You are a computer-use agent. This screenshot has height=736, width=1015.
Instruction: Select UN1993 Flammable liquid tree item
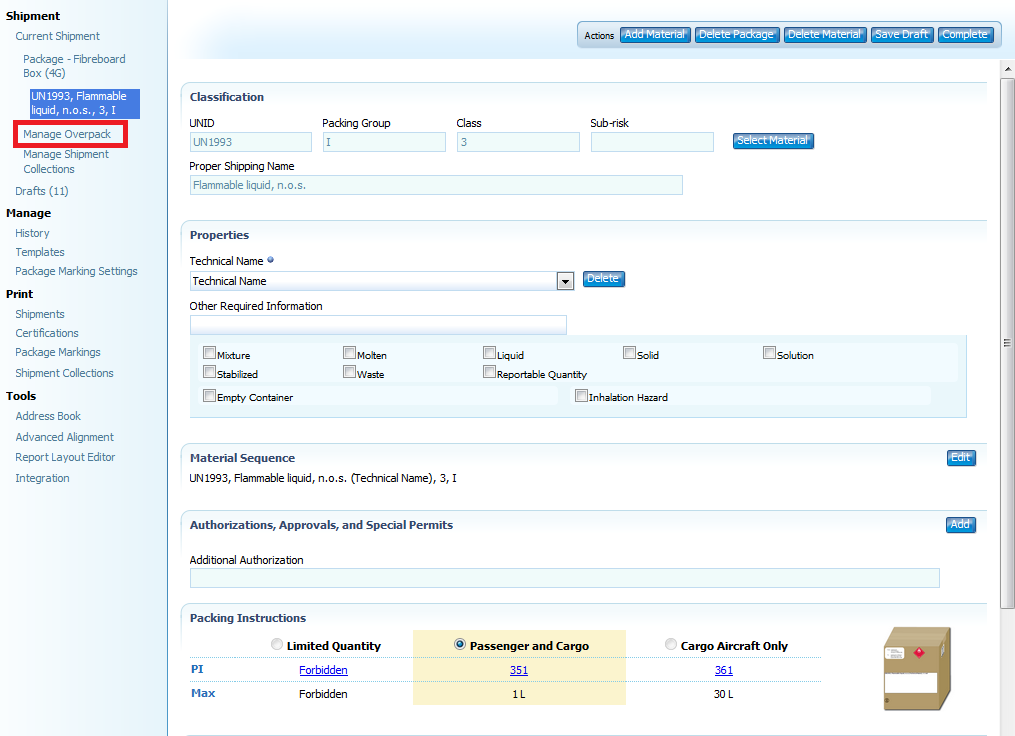coord(84,103)
